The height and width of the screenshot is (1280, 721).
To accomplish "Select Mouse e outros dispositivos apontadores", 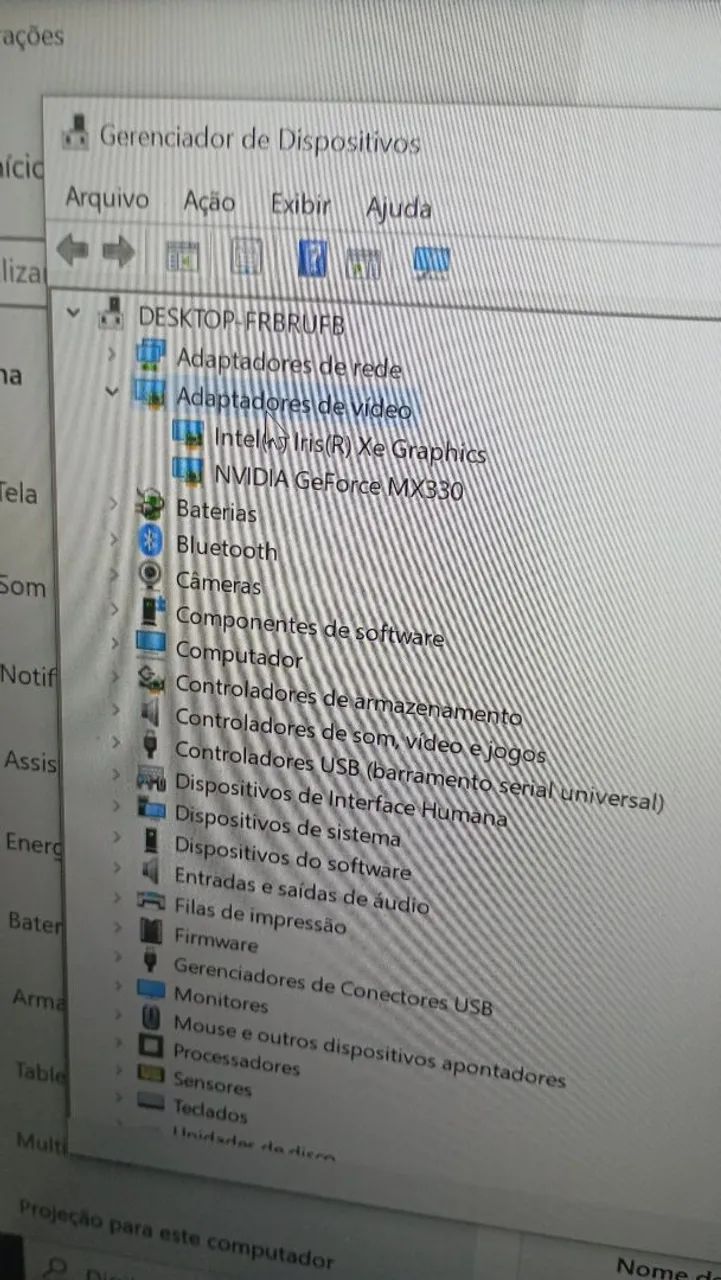I will (x=369, y=1051).
